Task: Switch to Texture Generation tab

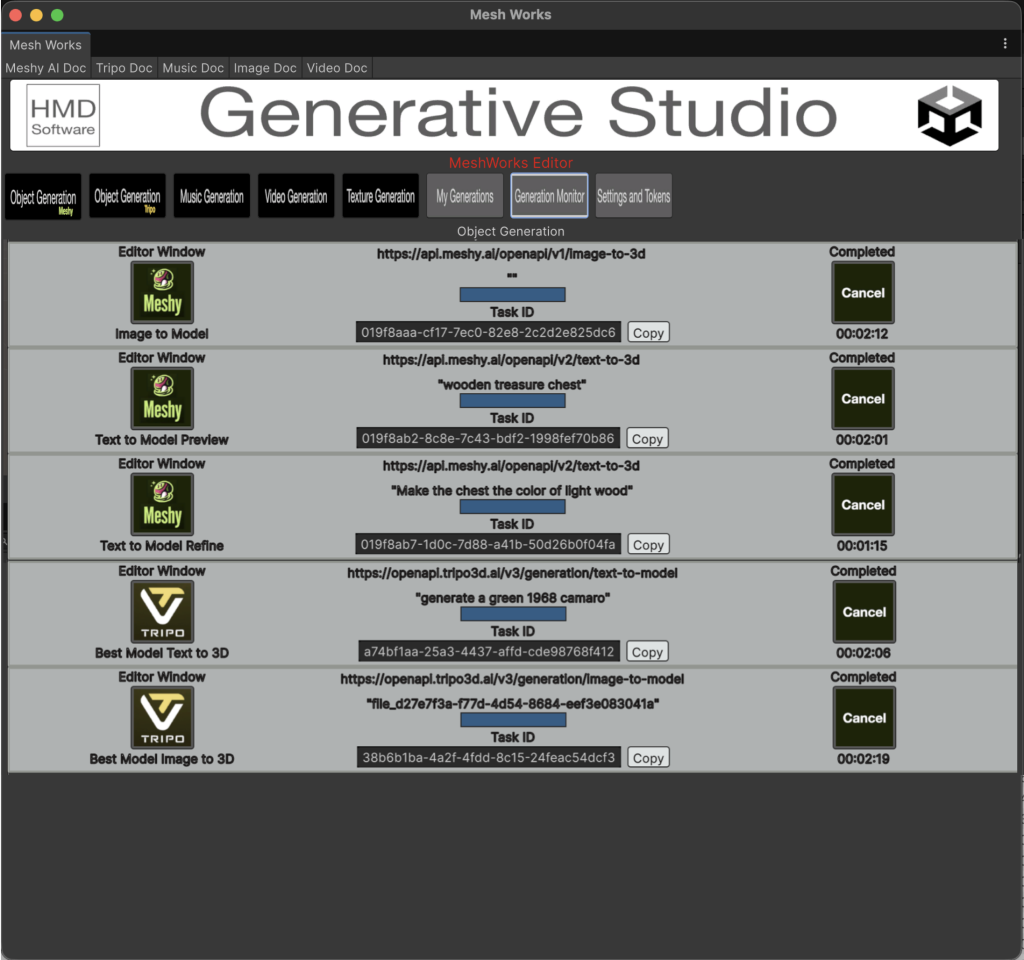Action: (x=381, y=195)
